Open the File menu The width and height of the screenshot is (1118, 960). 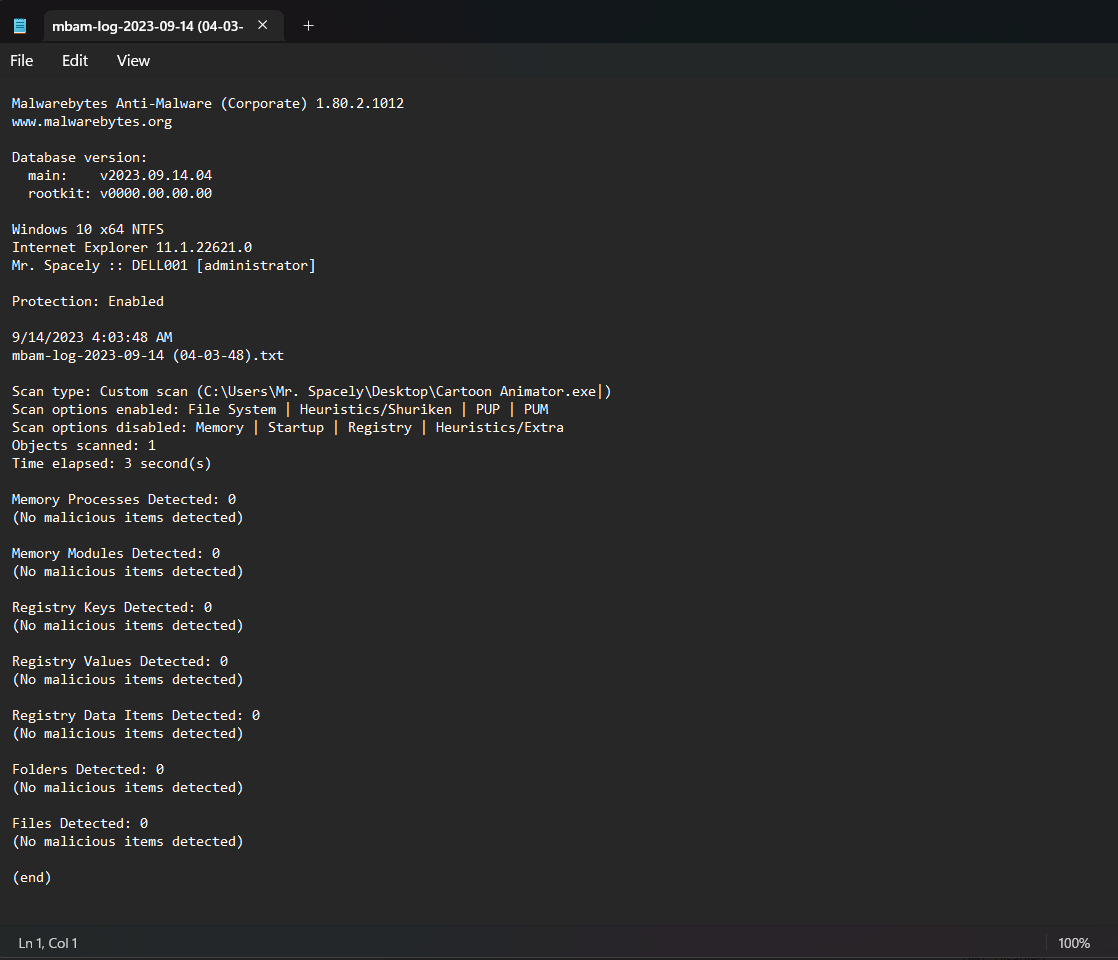pos(21,61)
